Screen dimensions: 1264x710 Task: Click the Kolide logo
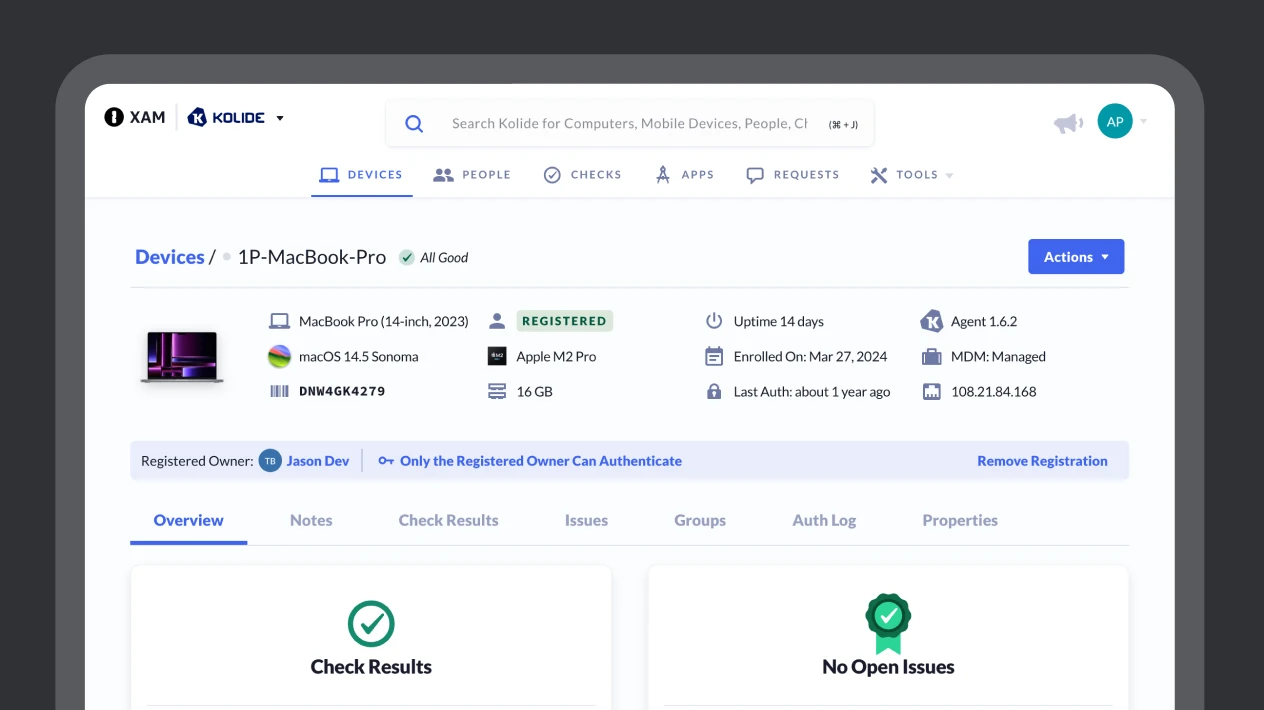point(226,117)
